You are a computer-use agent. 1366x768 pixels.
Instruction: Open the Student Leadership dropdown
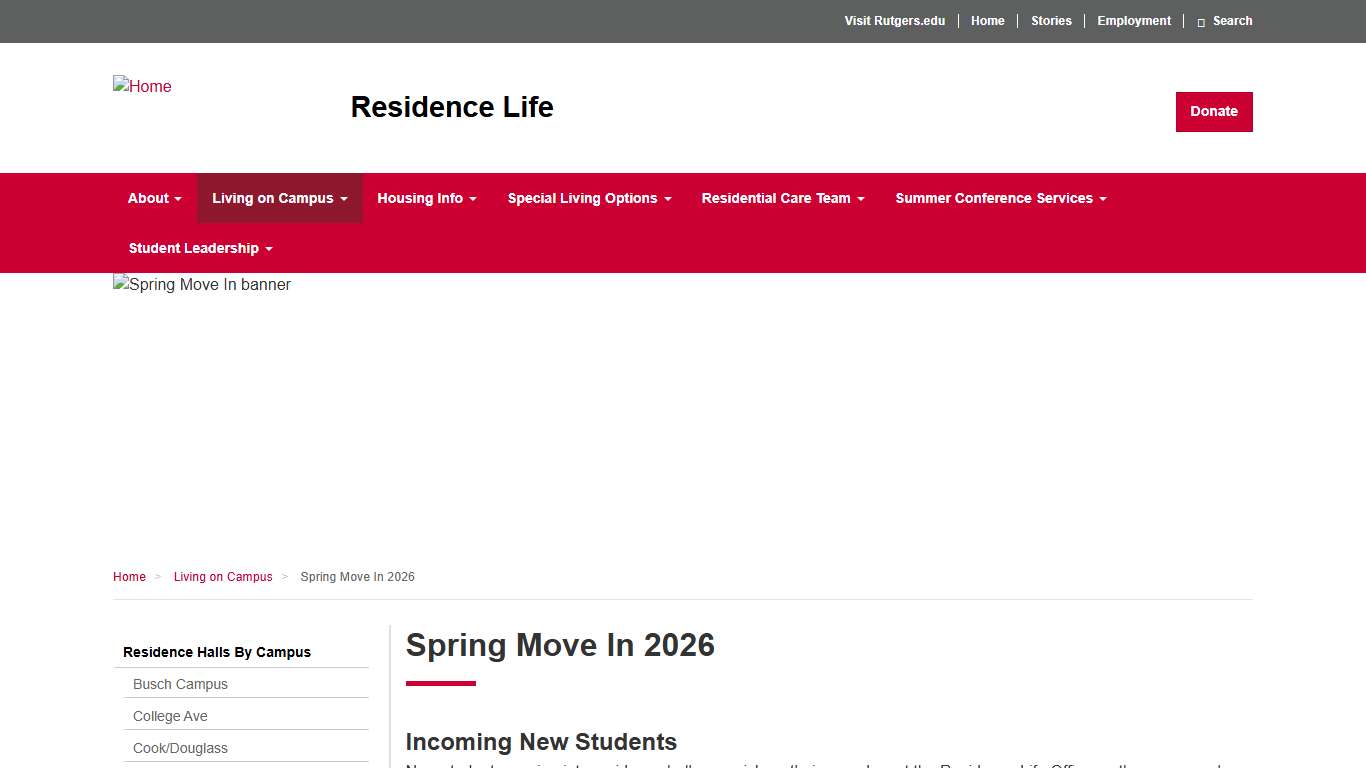198,248
